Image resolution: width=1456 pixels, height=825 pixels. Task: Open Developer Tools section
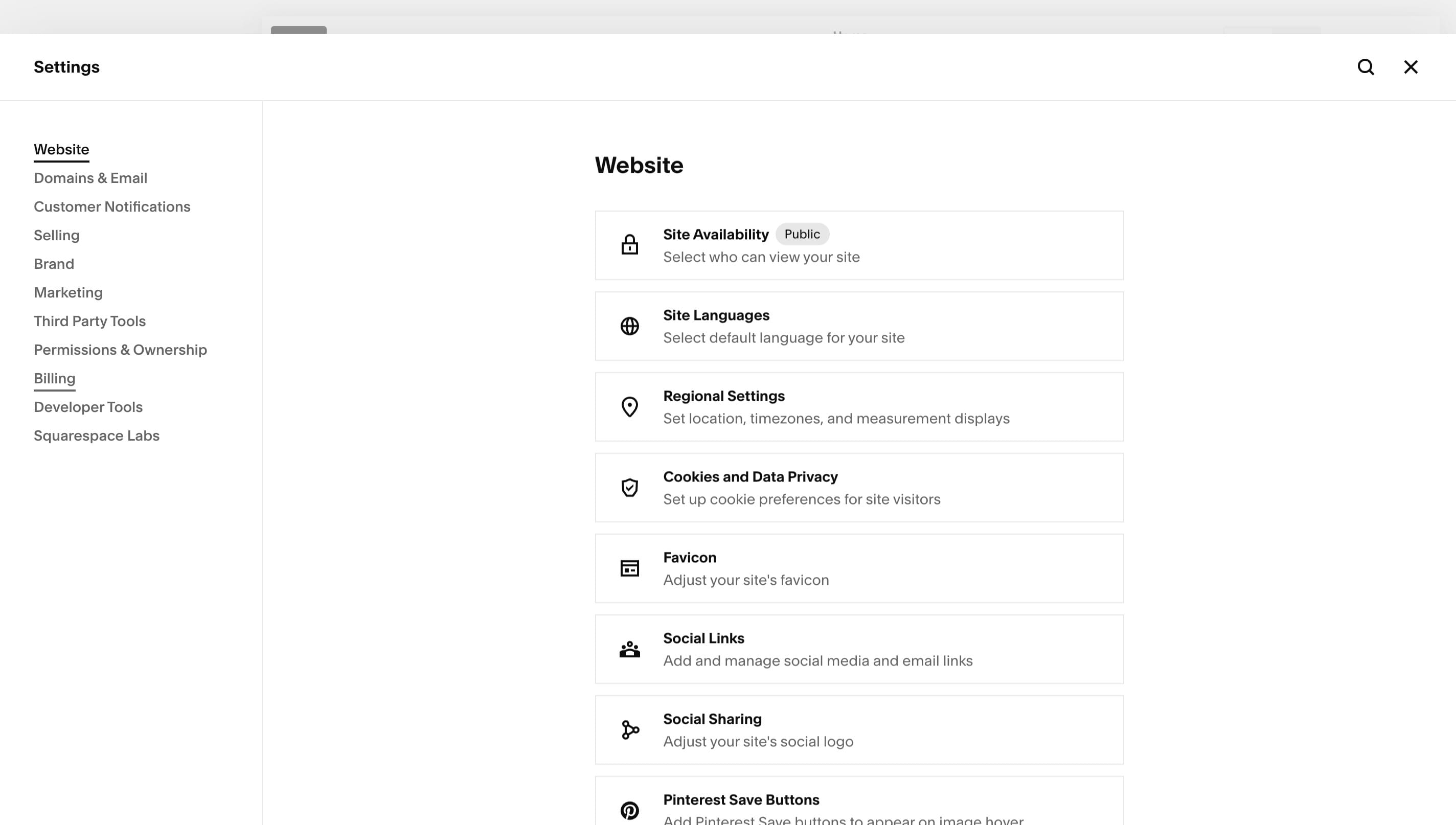88,407
